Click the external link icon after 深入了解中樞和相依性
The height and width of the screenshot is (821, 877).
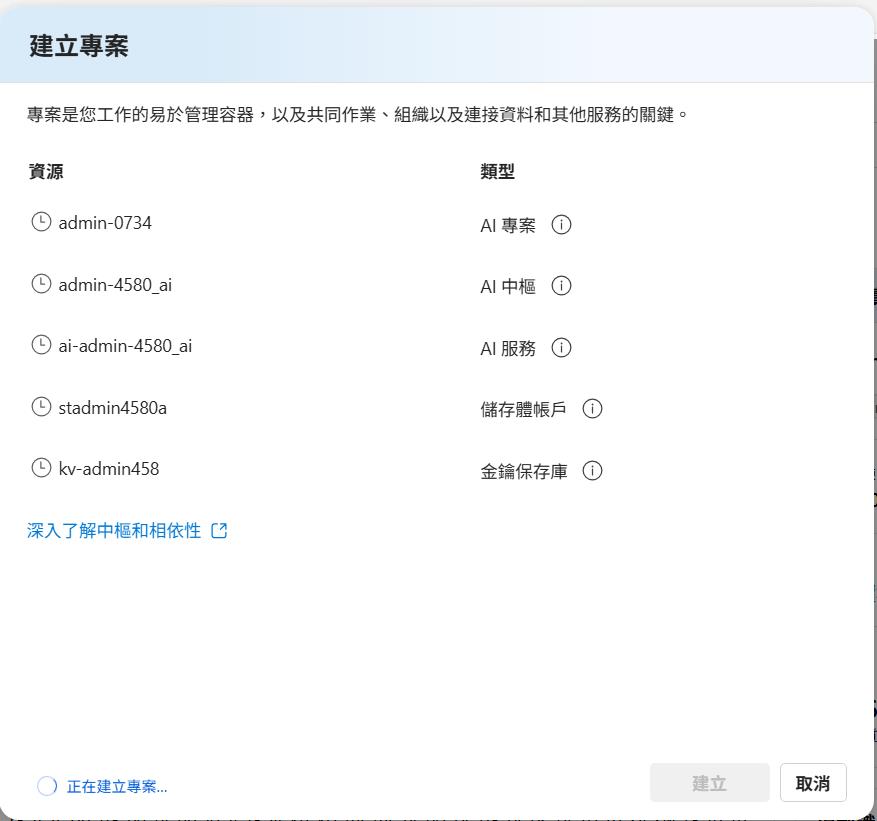[220, 531]
